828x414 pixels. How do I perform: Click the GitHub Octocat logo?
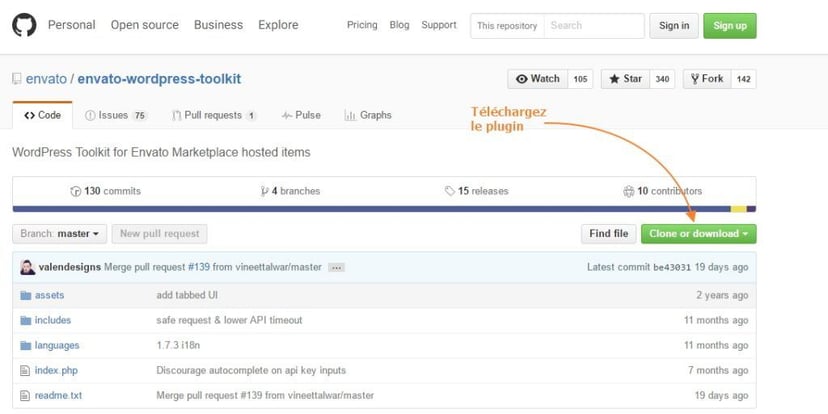pos(24,25)
